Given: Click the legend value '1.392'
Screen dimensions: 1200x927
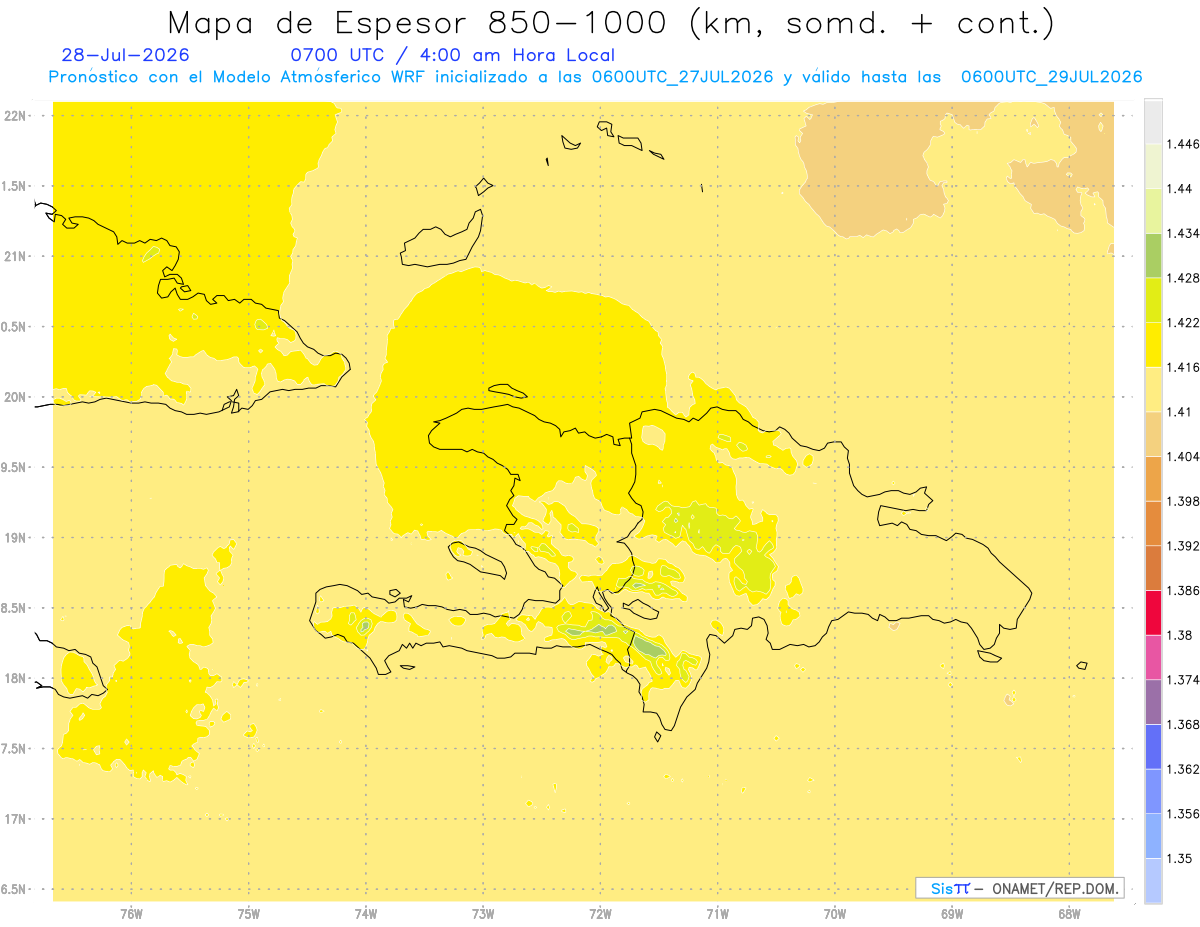Looking at the screenshot, I should (1183, 546).
